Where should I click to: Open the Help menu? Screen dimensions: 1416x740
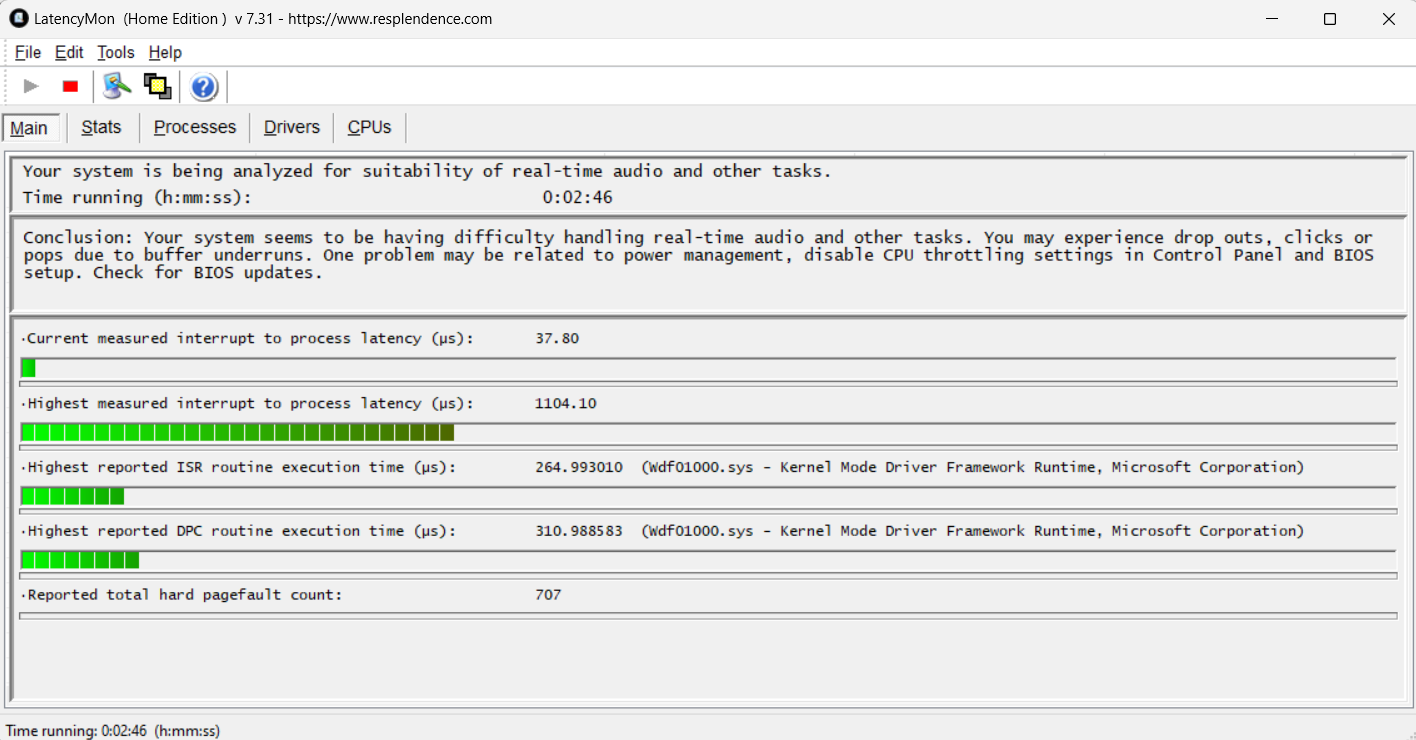165,52
